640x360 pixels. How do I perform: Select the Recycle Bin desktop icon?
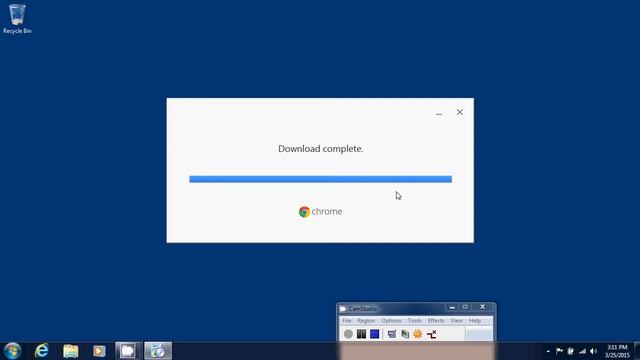tap(17, 19)
